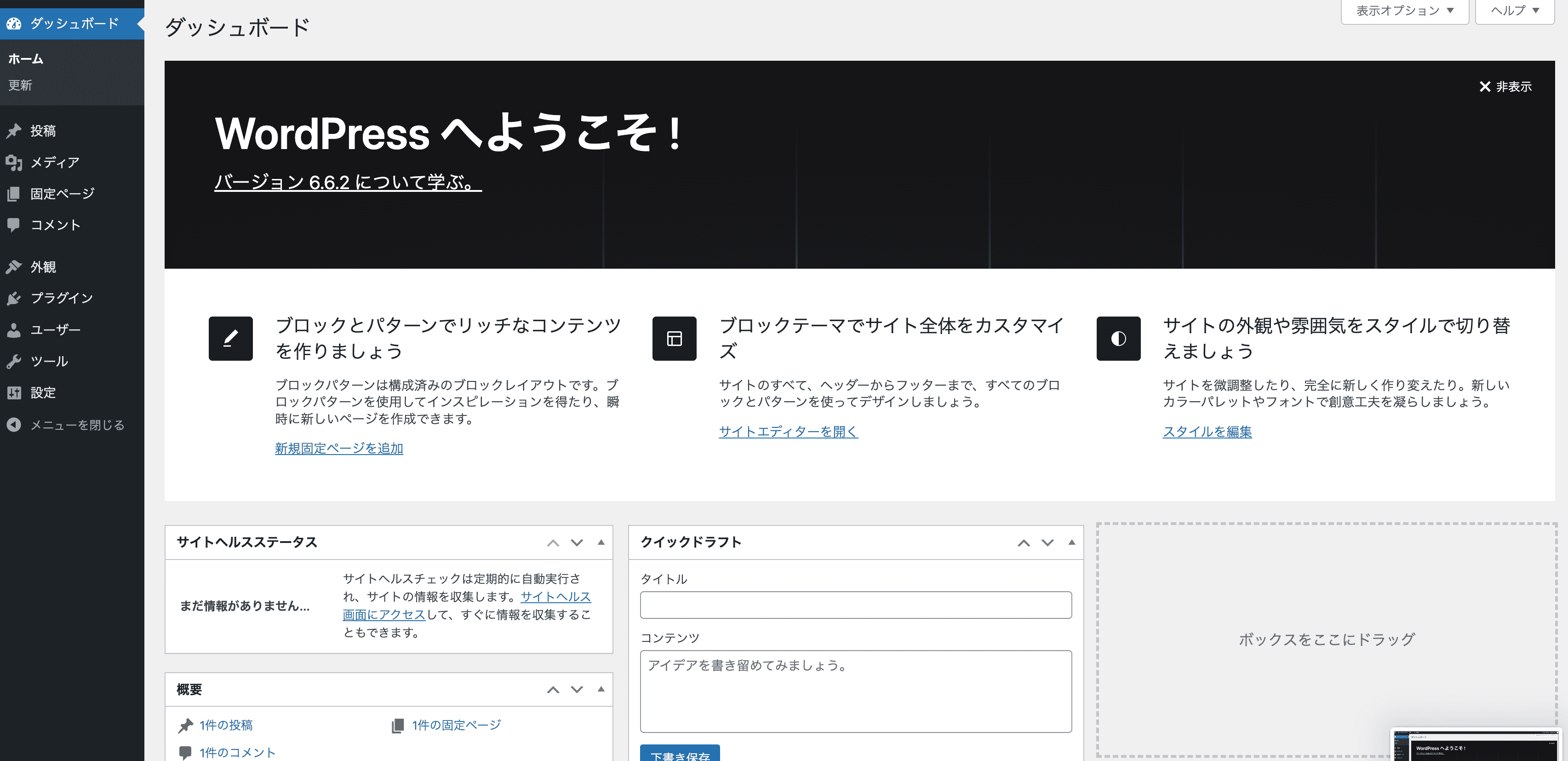Open the 表示オプション dropdown
This screenshot has width=1568, height=761.
(x=1405, y=11)
